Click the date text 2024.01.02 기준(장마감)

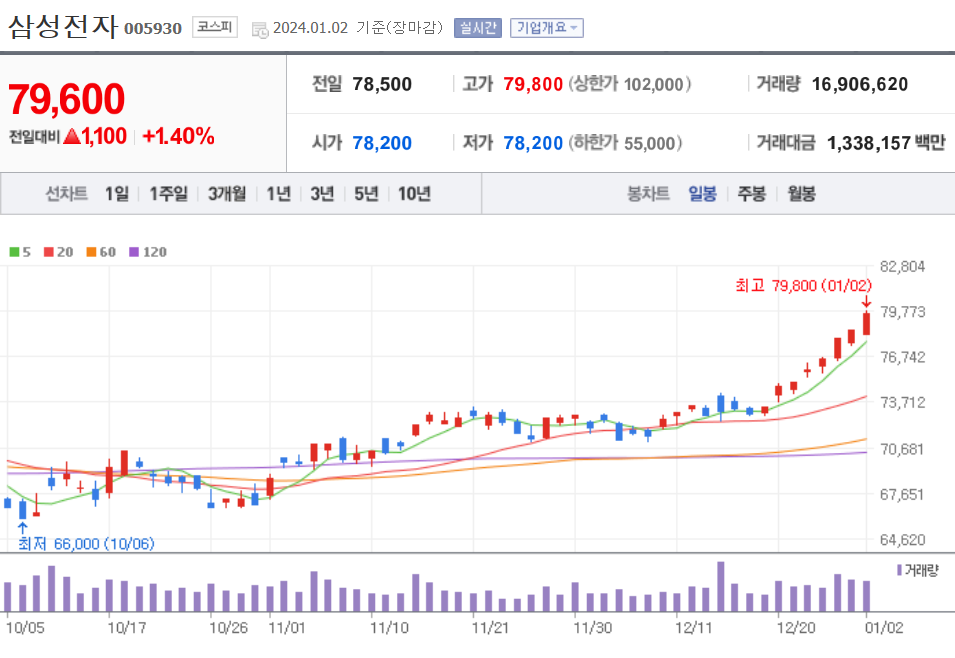click(x=358, y=28)
